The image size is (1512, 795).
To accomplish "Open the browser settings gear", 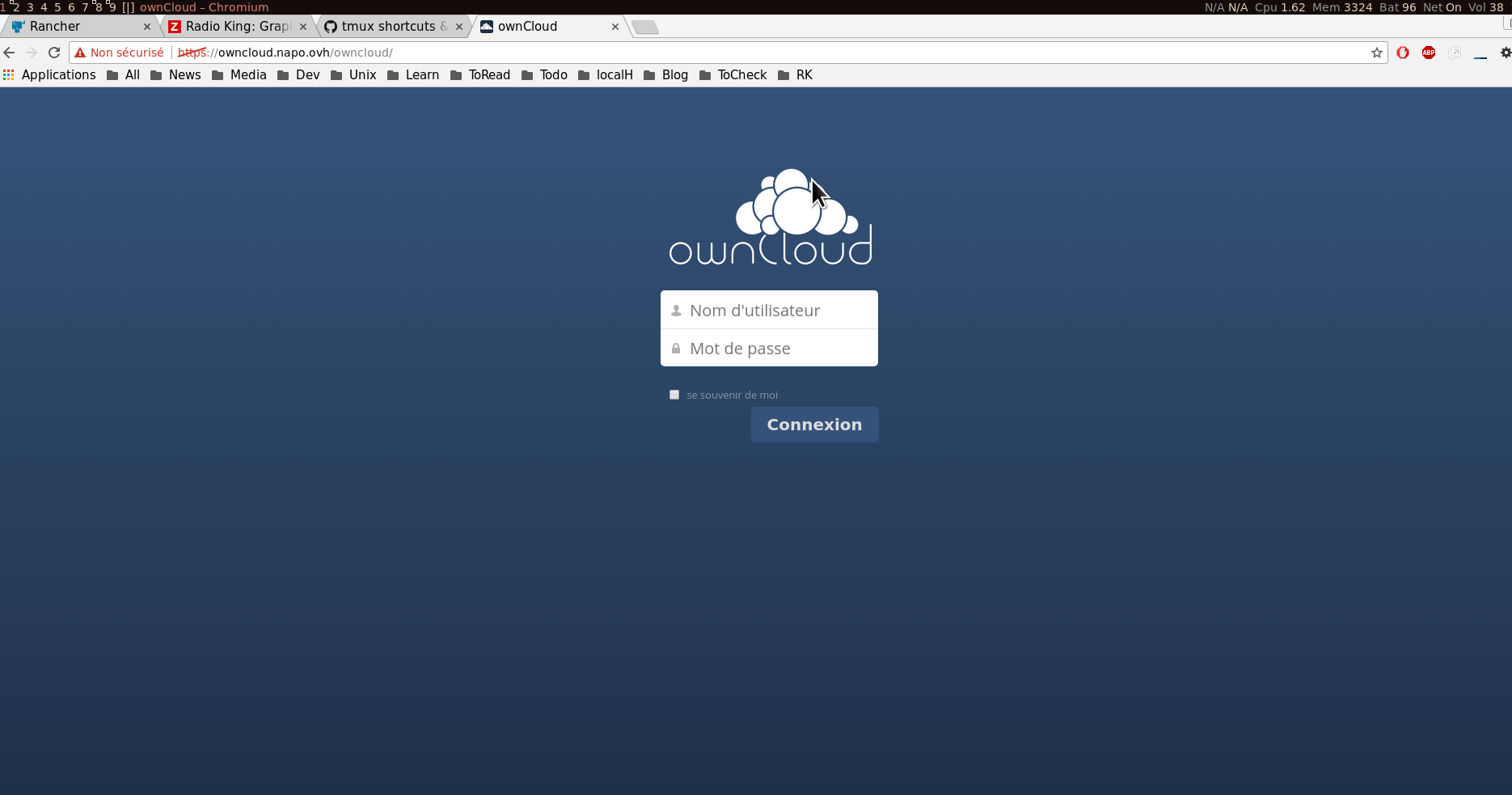I will [x=1506, y=53].
